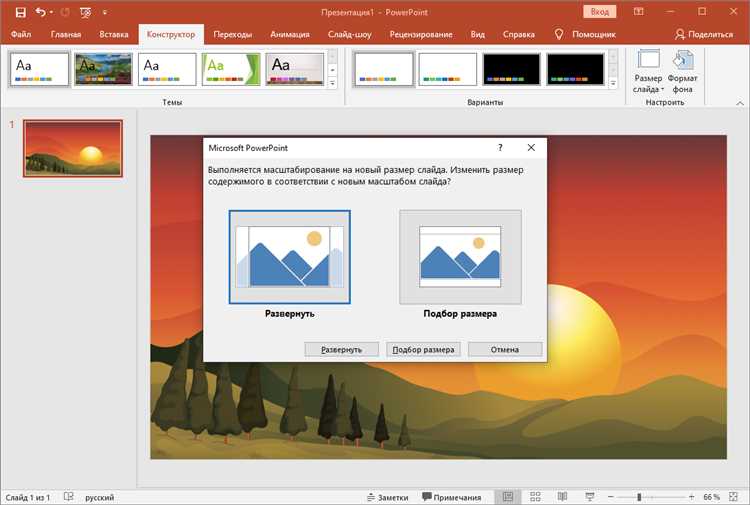Image resolution: width=750 pixels, height=505 pixels.
Task: Click the Подбор размера button
Action: [x=423, y=350]
